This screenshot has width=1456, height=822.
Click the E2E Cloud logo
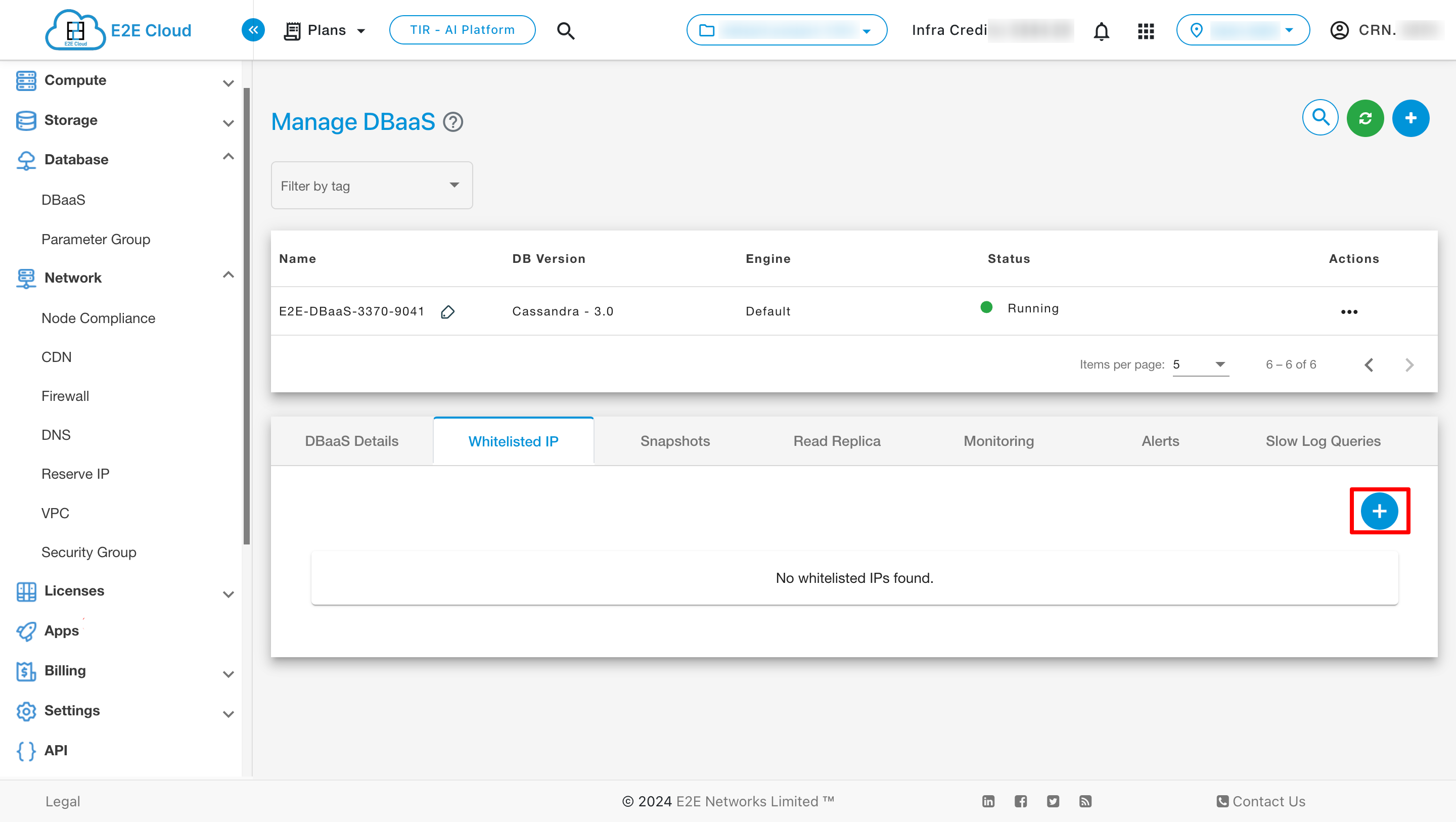click(x=118, y=30)
